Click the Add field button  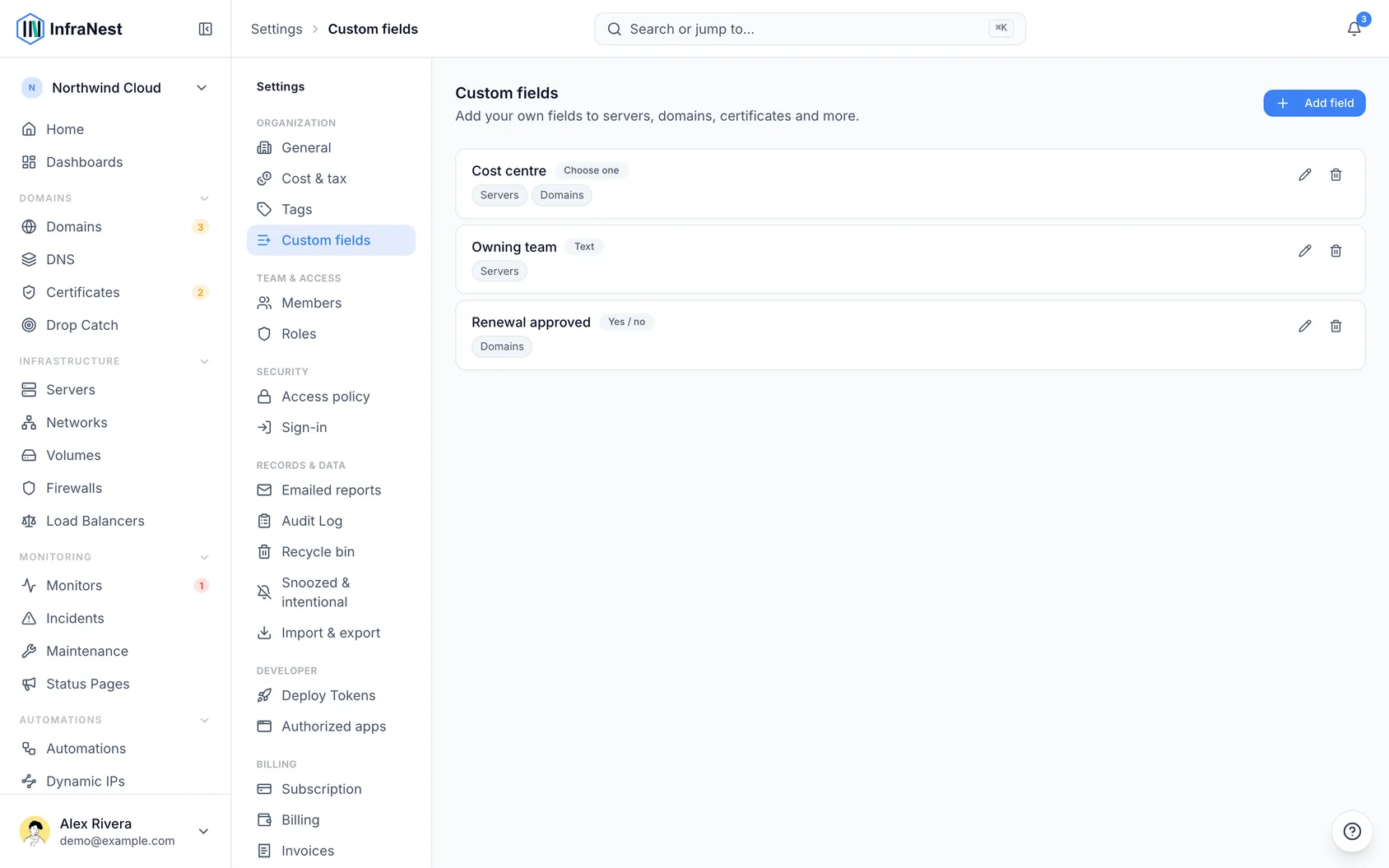click(1314, 103)
